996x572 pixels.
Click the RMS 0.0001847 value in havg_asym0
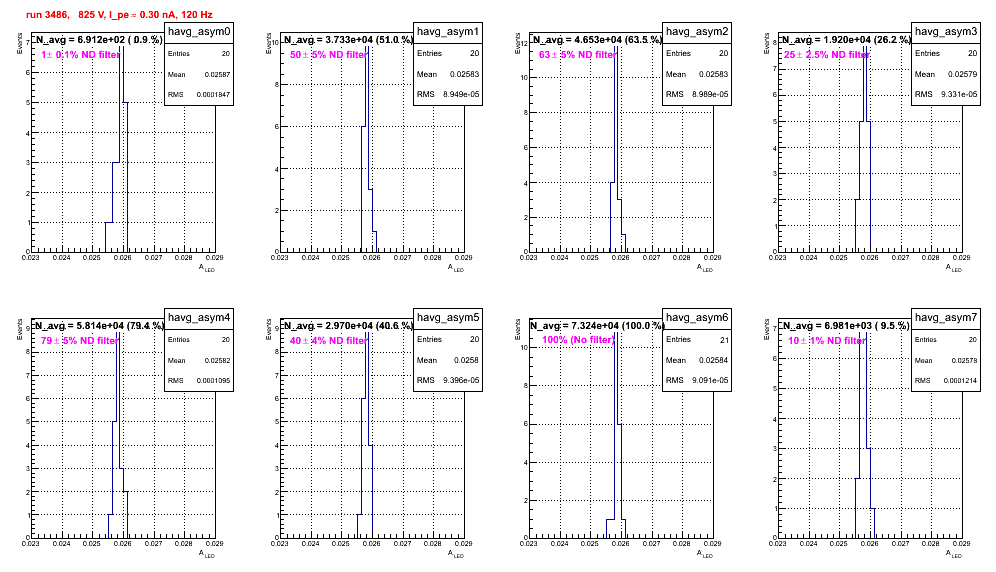pos(213,94)
